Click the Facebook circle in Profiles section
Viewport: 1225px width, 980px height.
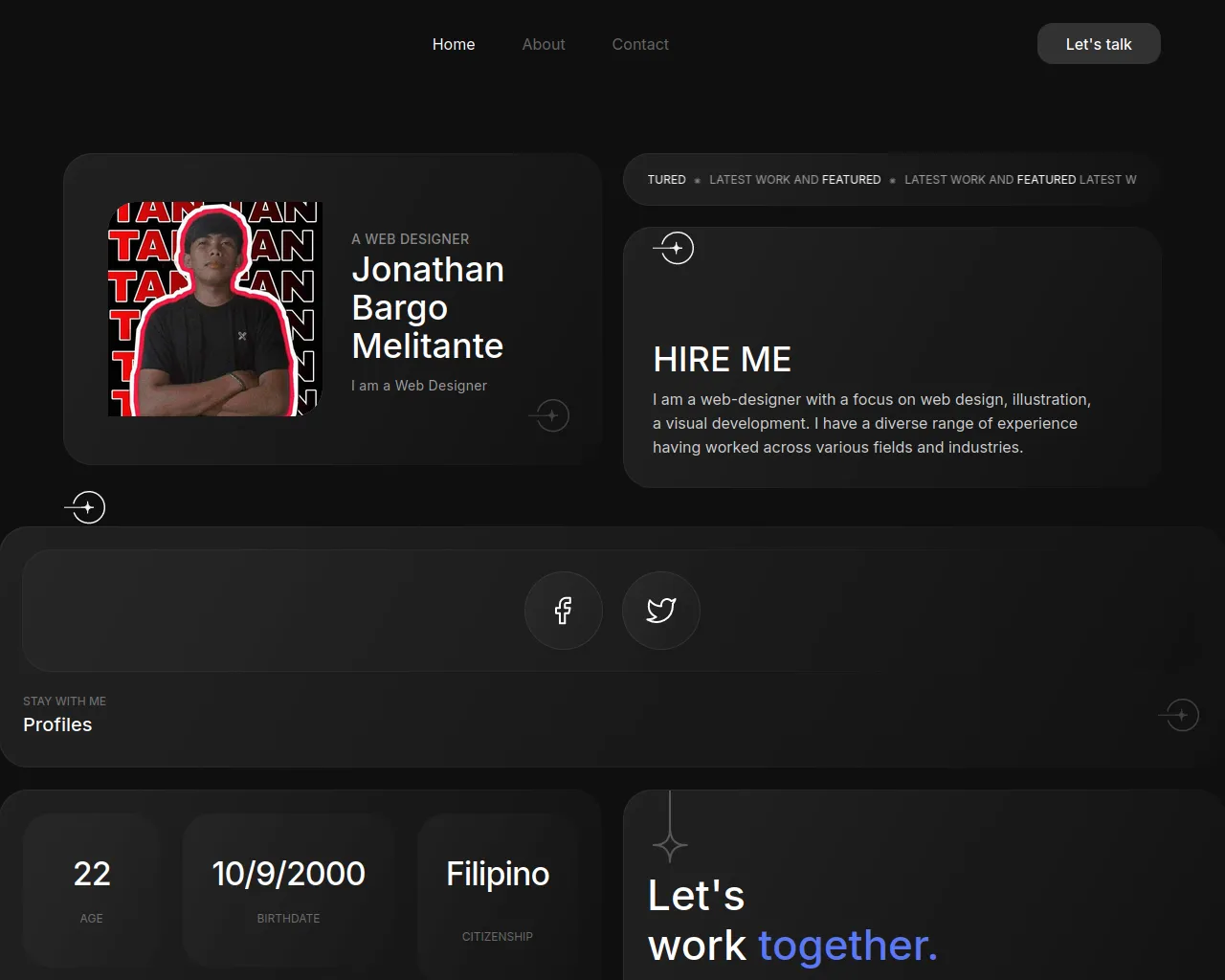pyautogui.click(x=564, y=610)
